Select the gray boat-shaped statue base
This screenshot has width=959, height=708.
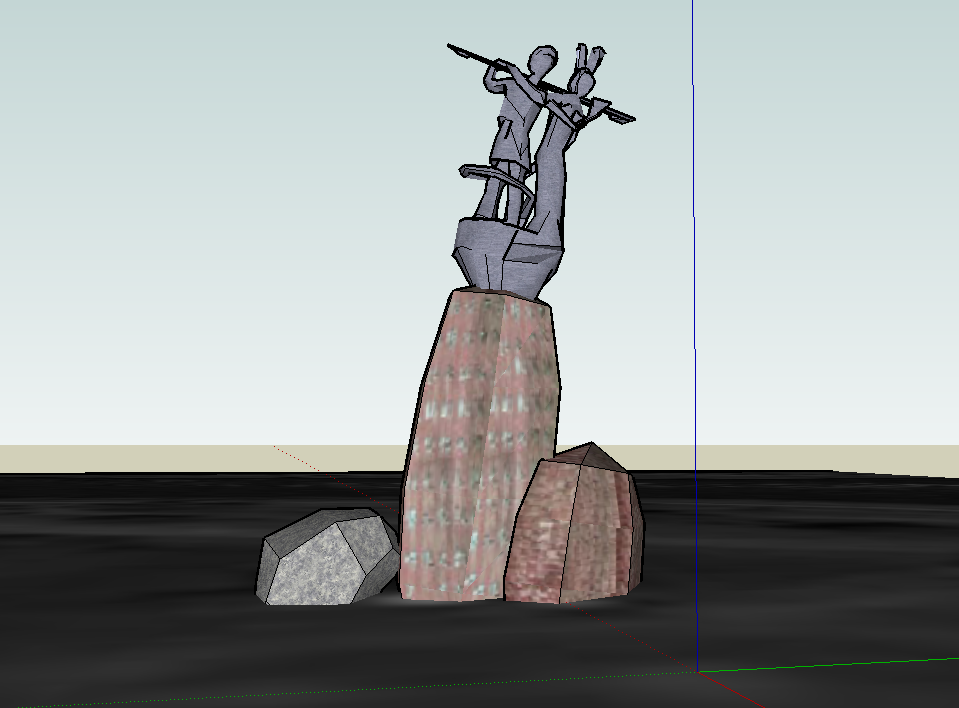pyautogui.click(x=506, y=257)
